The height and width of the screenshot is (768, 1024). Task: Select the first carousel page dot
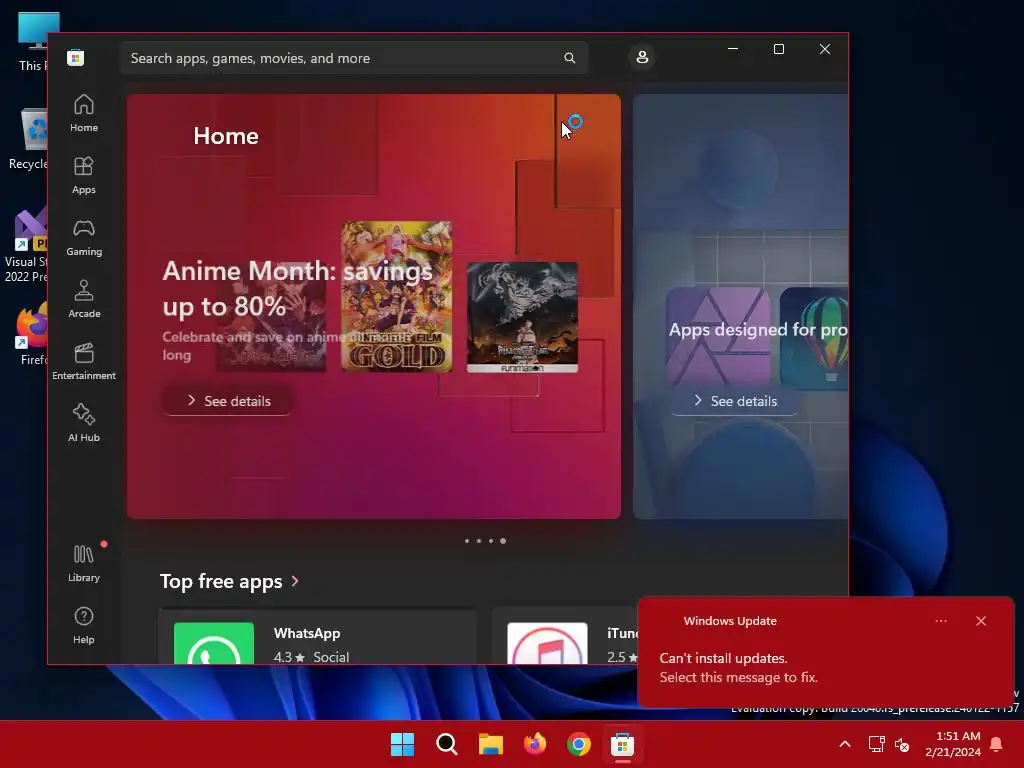(467, 541)
